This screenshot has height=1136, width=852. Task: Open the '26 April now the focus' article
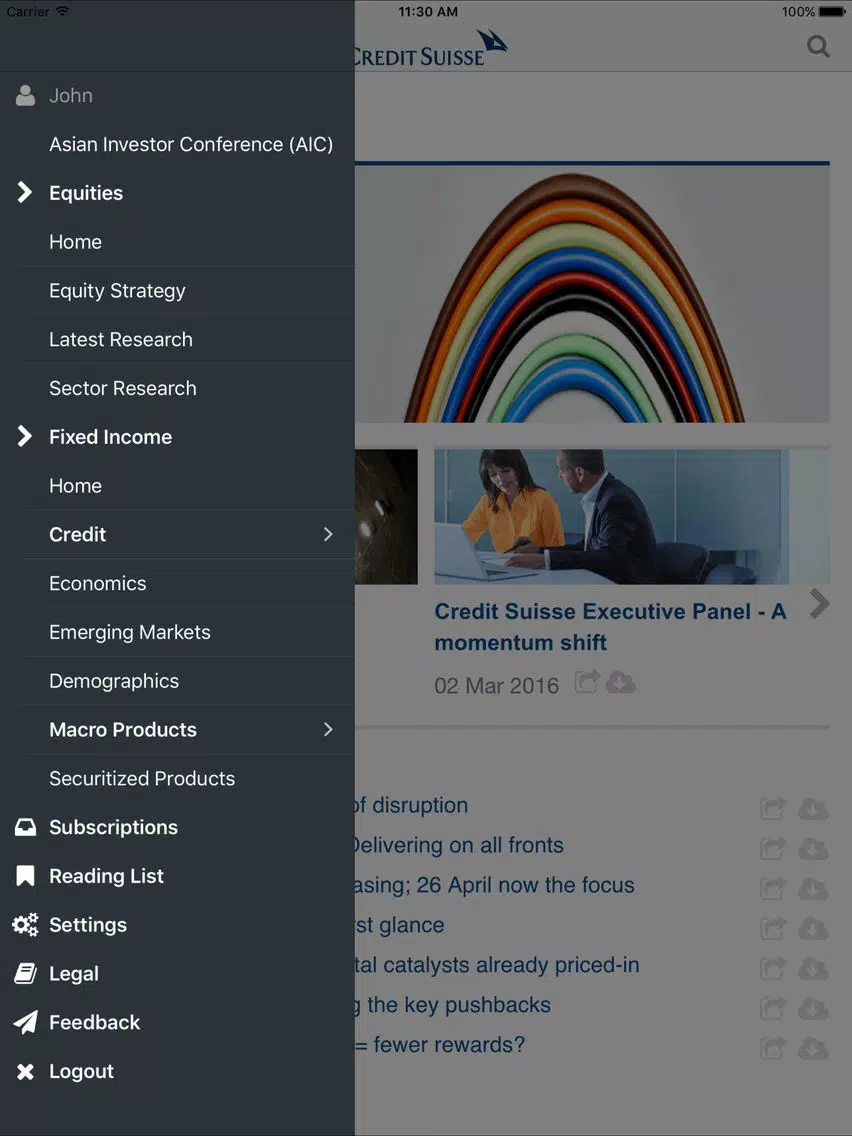495,885
